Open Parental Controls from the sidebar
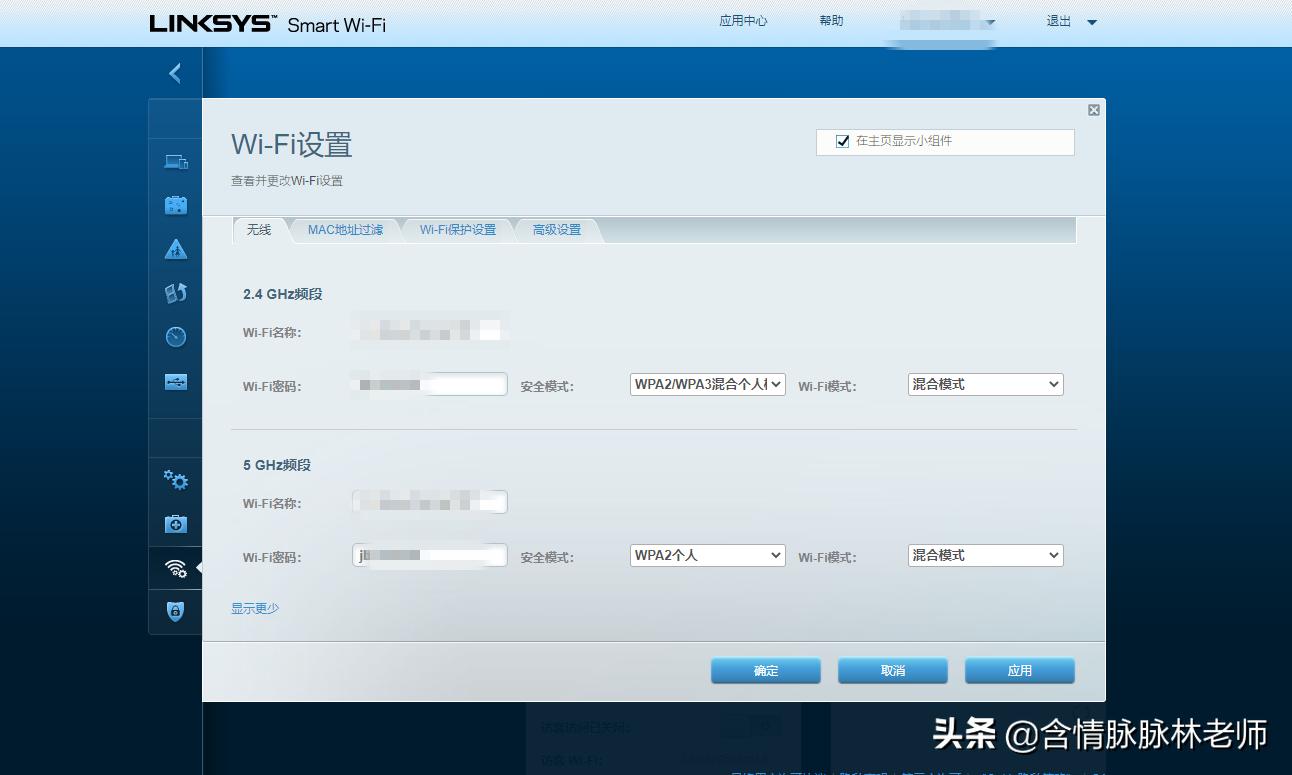The image size is (1292, 775). pyautogui.click(x=175, y=248)
